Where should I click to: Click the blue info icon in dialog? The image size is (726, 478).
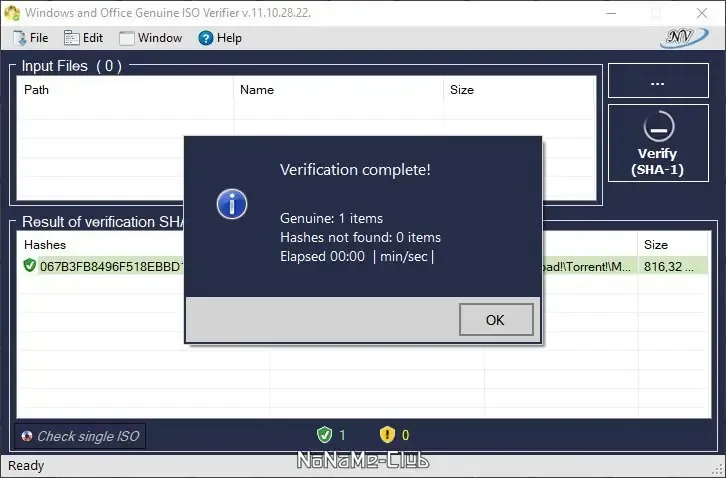232,204
